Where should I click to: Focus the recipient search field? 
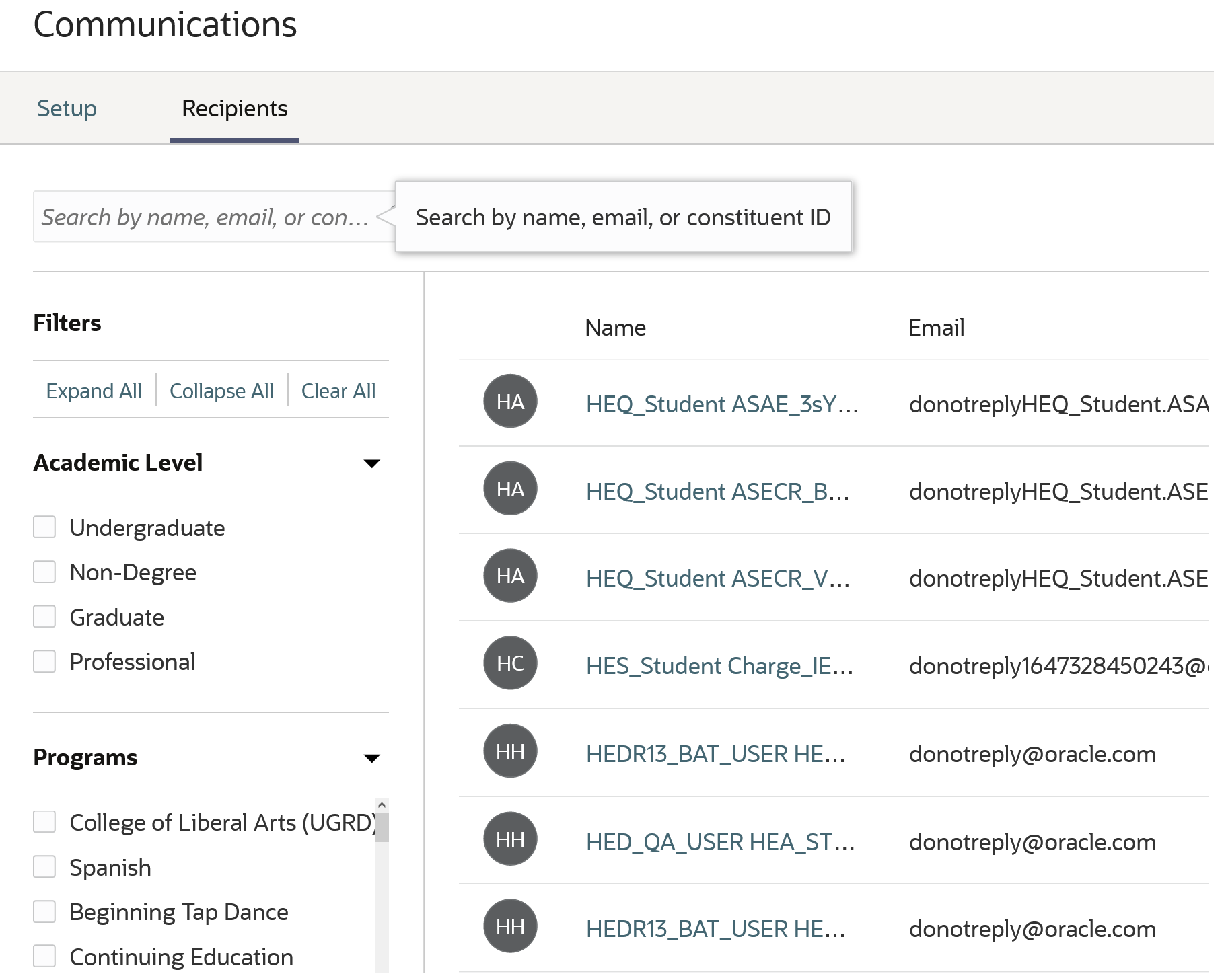[205, 217]
